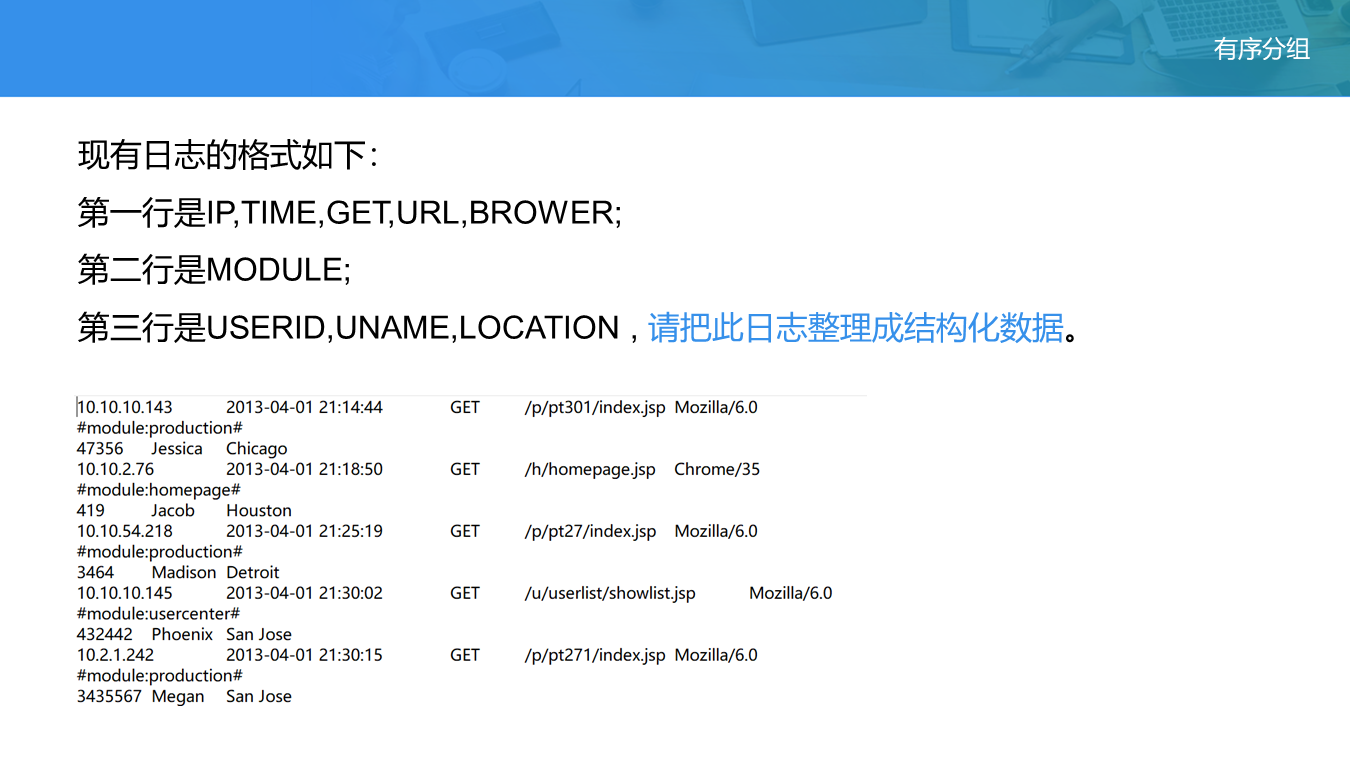
Task: Select IP address 10.10.10.143
Action: pos(125,408)
